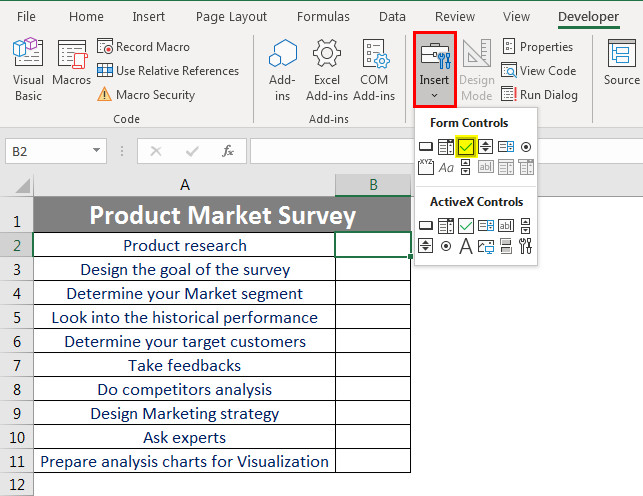Open the XML Source pane
Screen dimensions: 643x496
[x=622, y=62]
